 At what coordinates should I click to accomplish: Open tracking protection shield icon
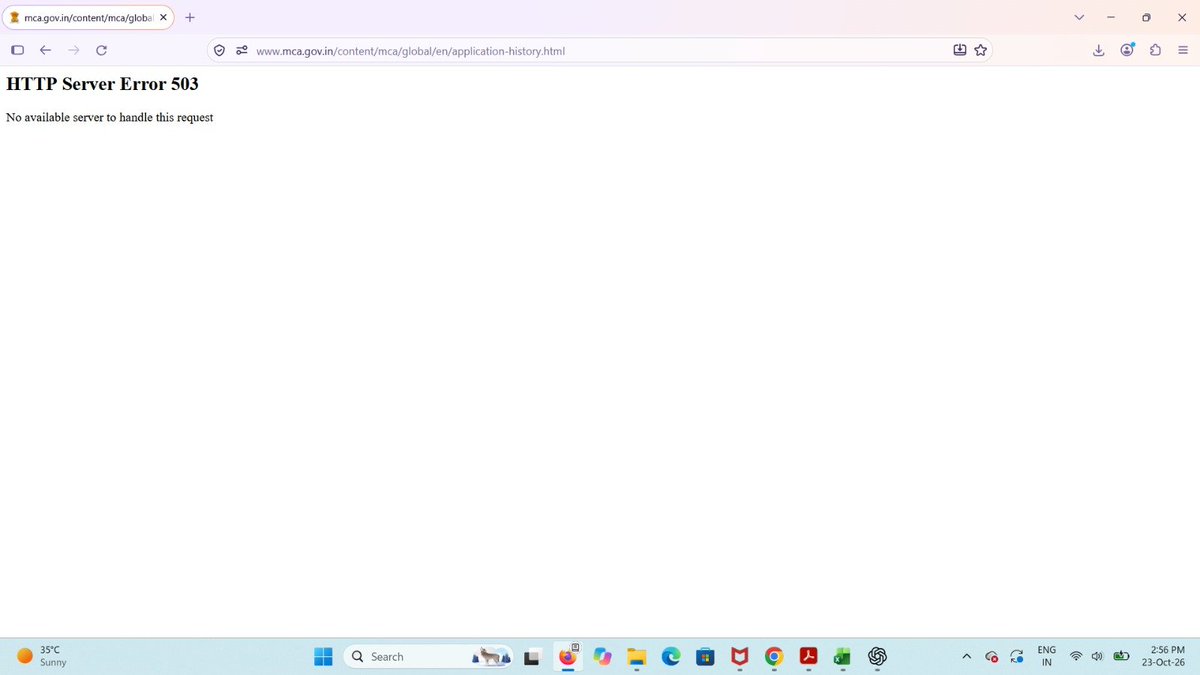[220, 50]
